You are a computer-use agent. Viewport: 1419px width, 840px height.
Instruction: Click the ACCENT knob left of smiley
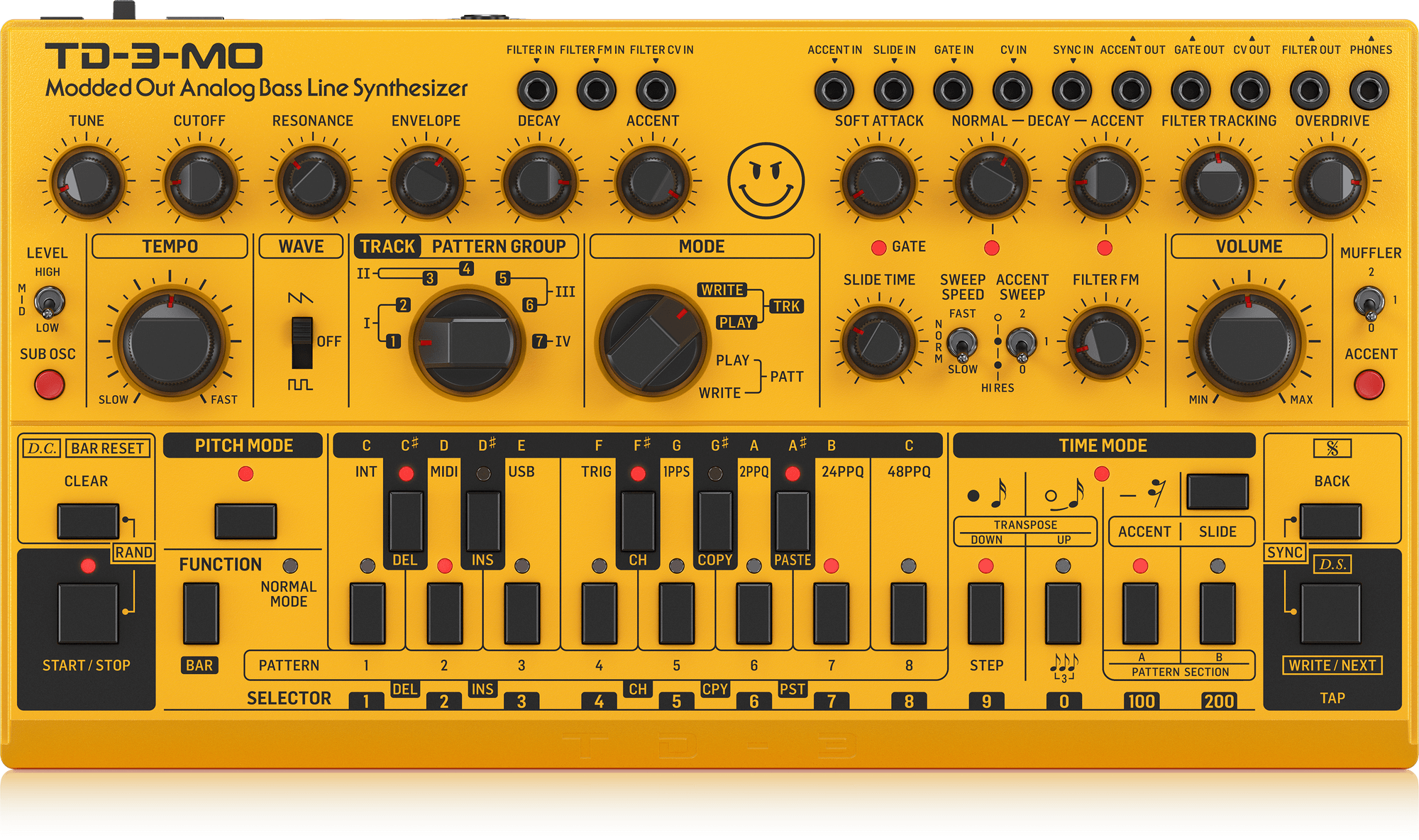pyautogui.click(x=653, y=182)
